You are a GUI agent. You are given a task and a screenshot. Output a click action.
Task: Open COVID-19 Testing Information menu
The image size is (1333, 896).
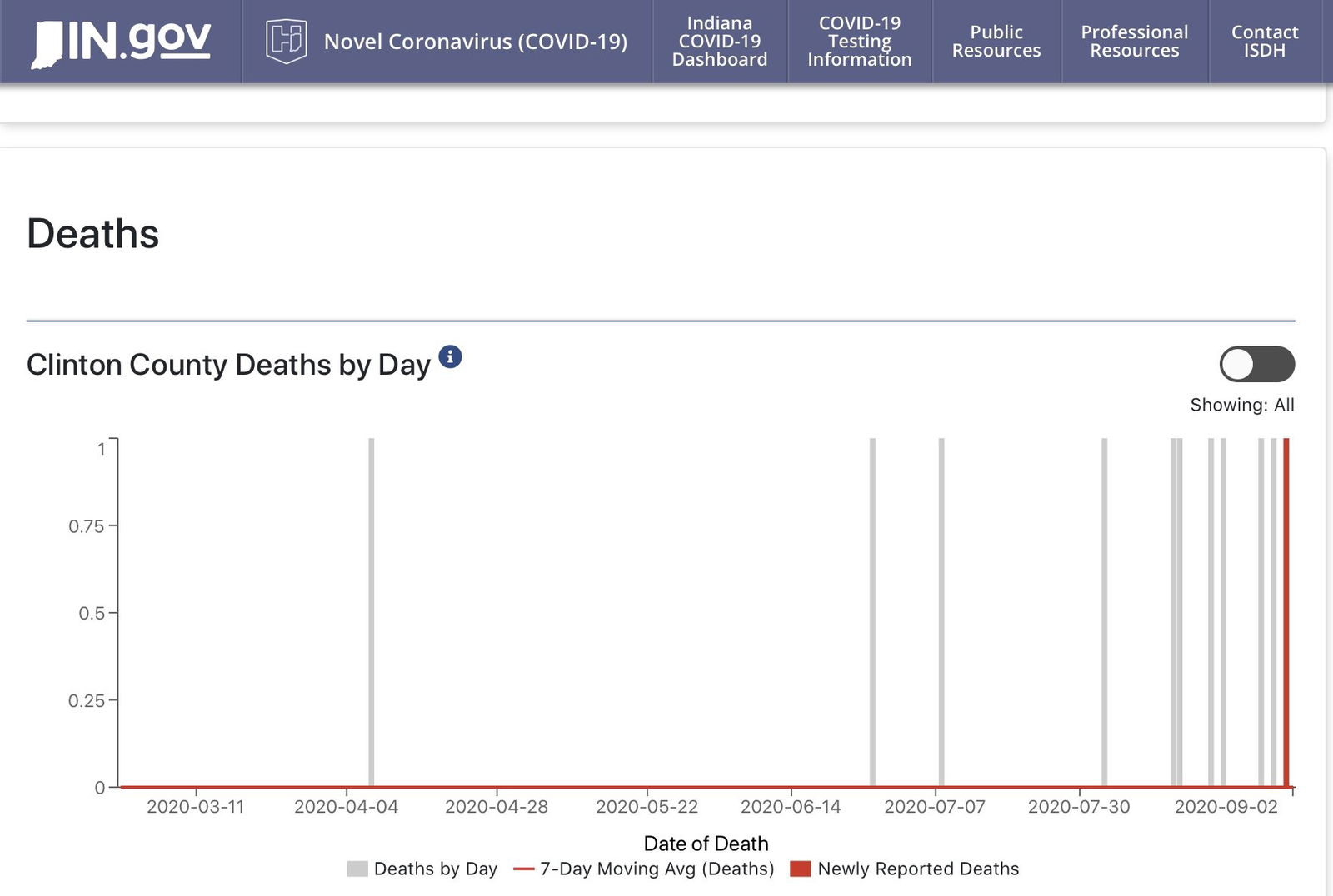(859, 42)
